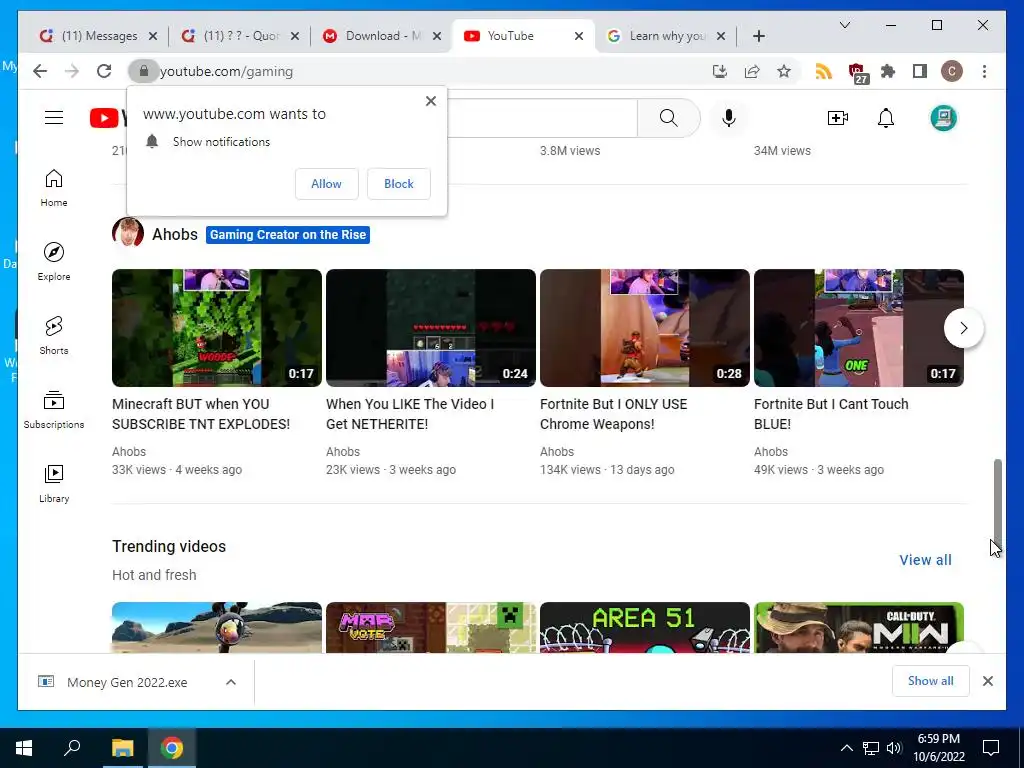The image size is (1024, 768).
Task: Open the Extensions puzzle icon
Action: point(888,71)
